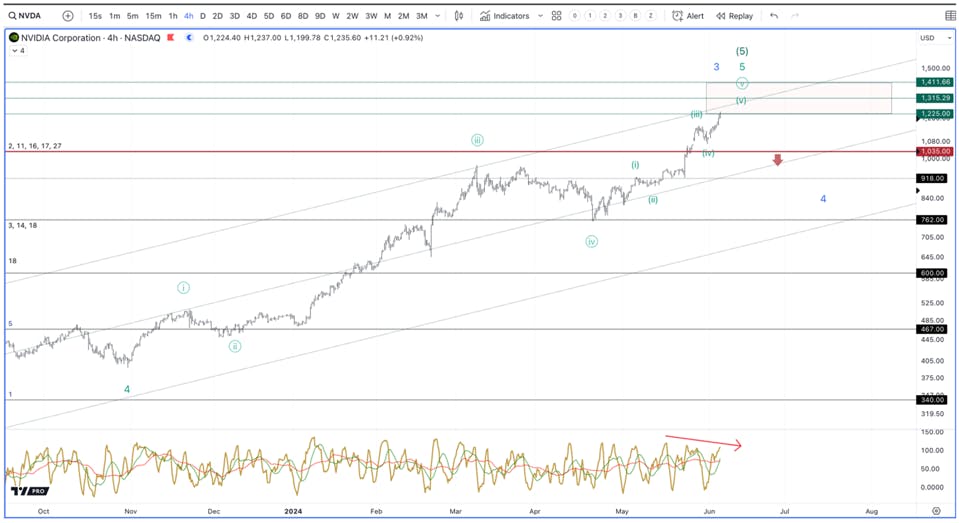Click the 2024 time axis label
This screenshot has height=523, width=959.
(x=293, y=511)
